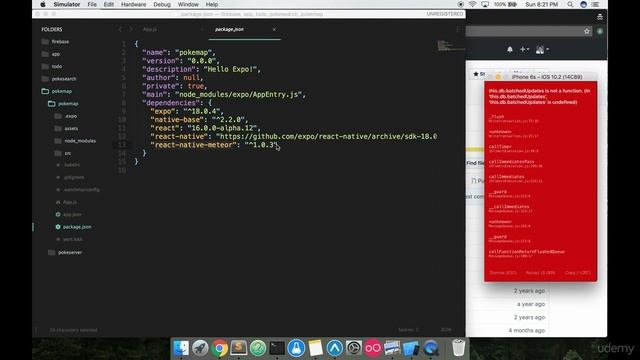Open the Simulator menu

point(67,4)
